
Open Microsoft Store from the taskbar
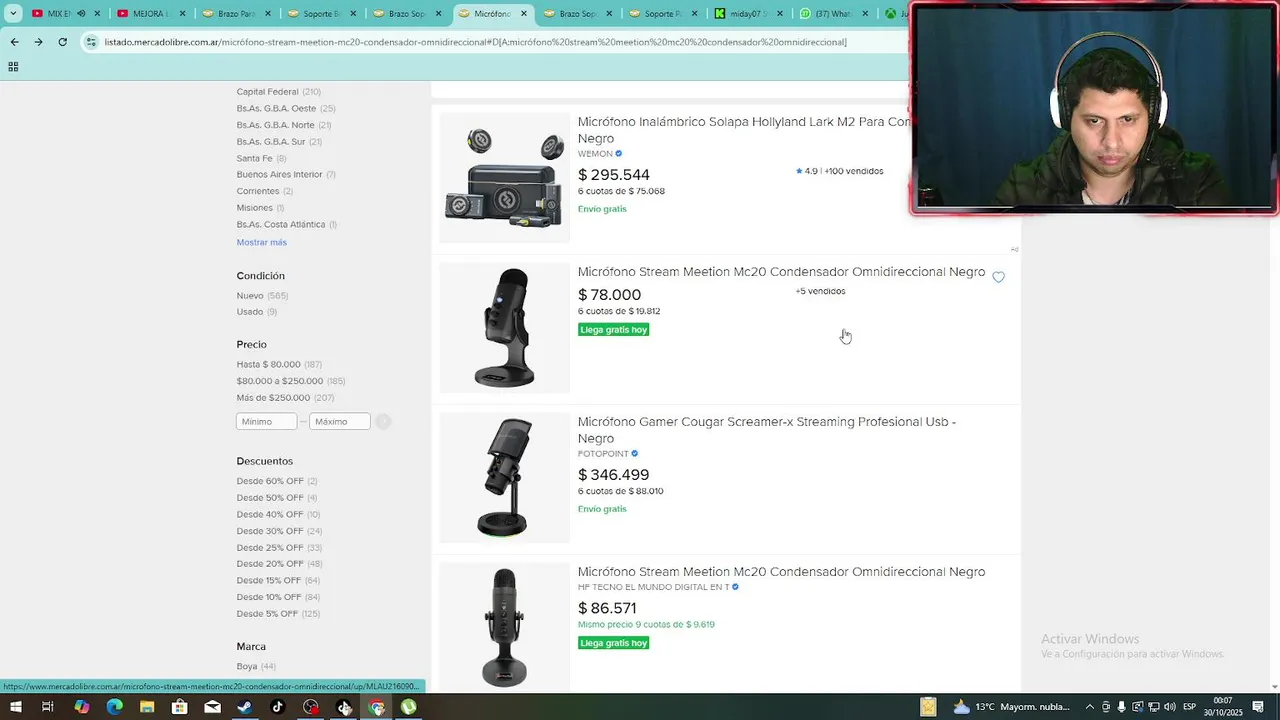click(180, 707)
